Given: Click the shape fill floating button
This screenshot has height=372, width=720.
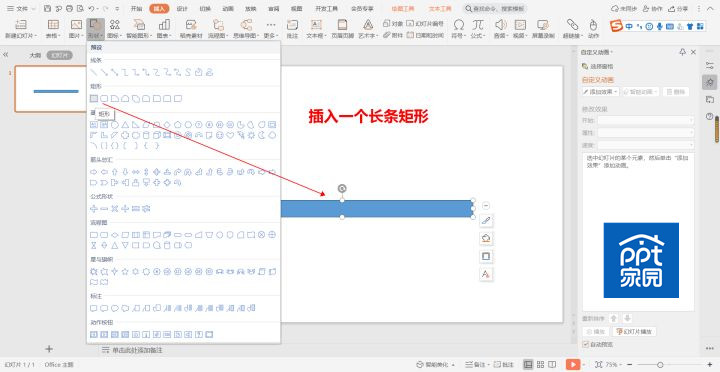Looking at the screenshot, I should click(x=486, y=238).
